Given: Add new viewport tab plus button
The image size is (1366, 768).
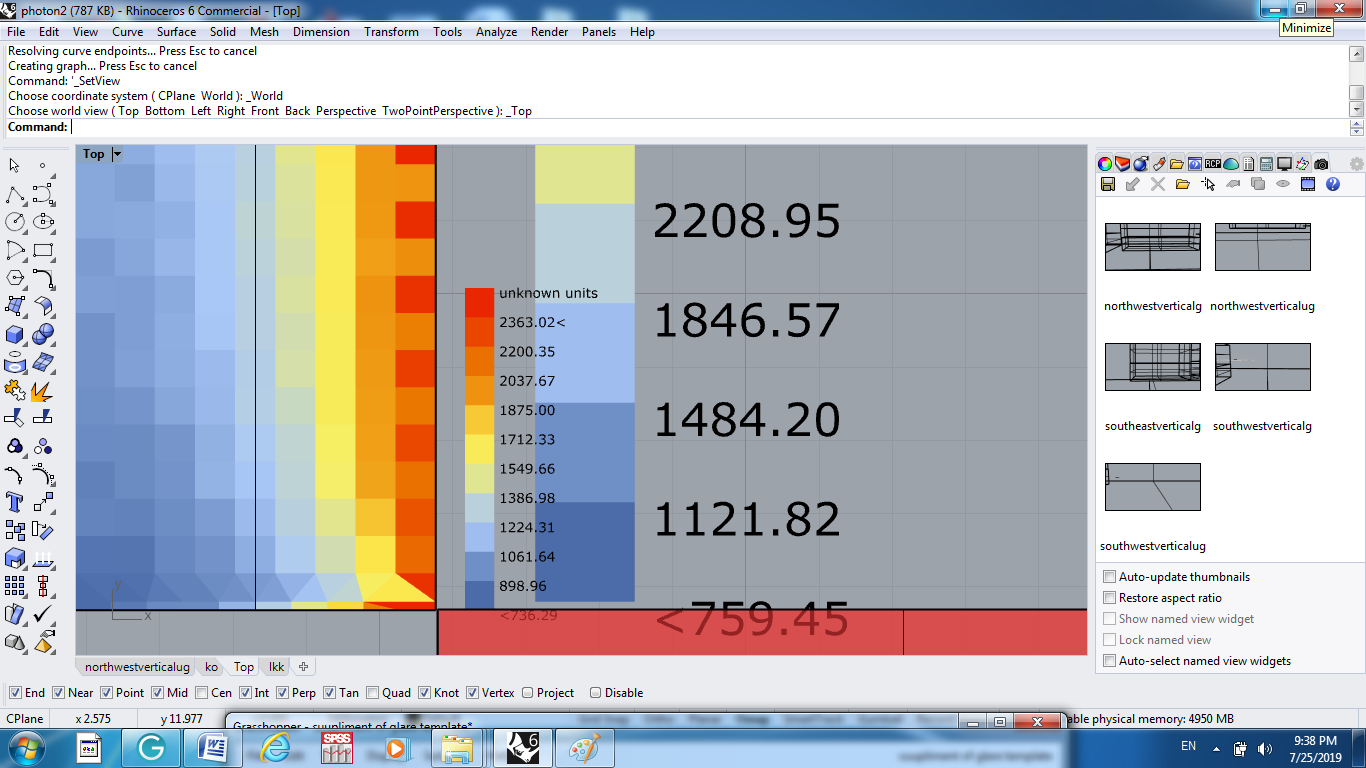Looking at the screenshot, I should click(303, 667).
